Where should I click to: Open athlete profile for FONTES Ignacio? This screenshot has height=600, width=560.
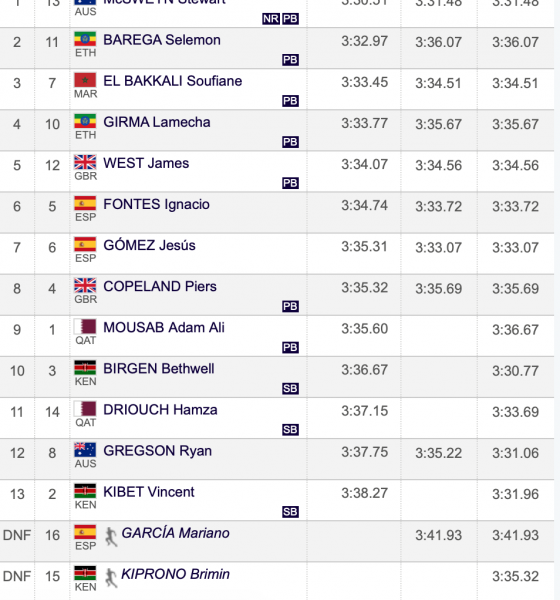(x=157, y=204)
